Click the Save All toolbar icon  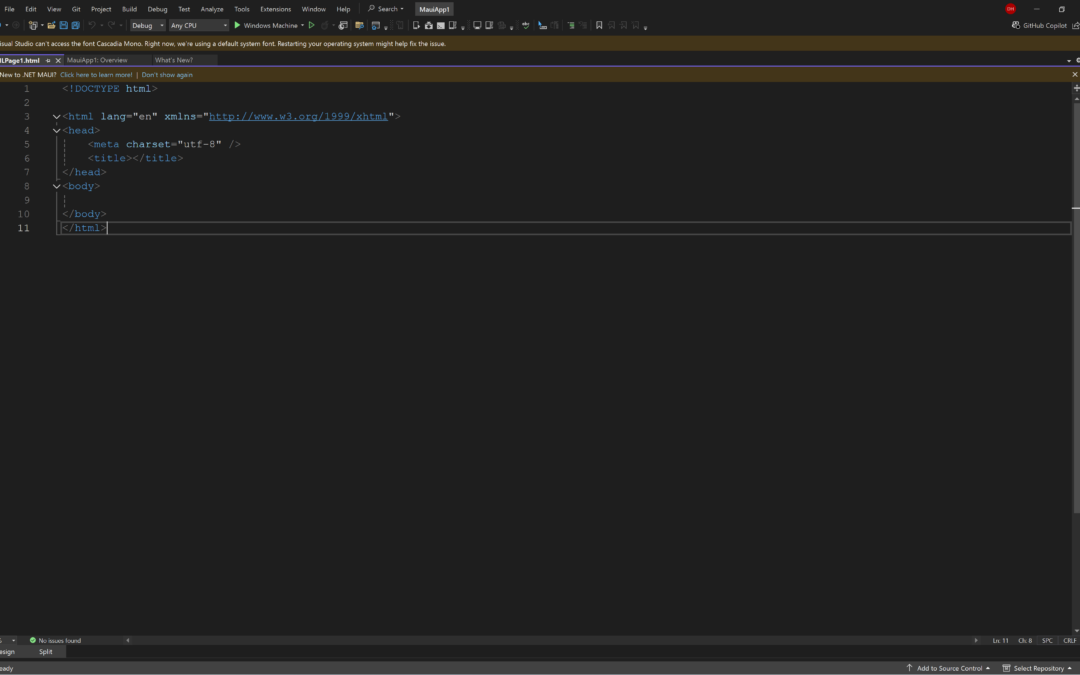point(76,25)
